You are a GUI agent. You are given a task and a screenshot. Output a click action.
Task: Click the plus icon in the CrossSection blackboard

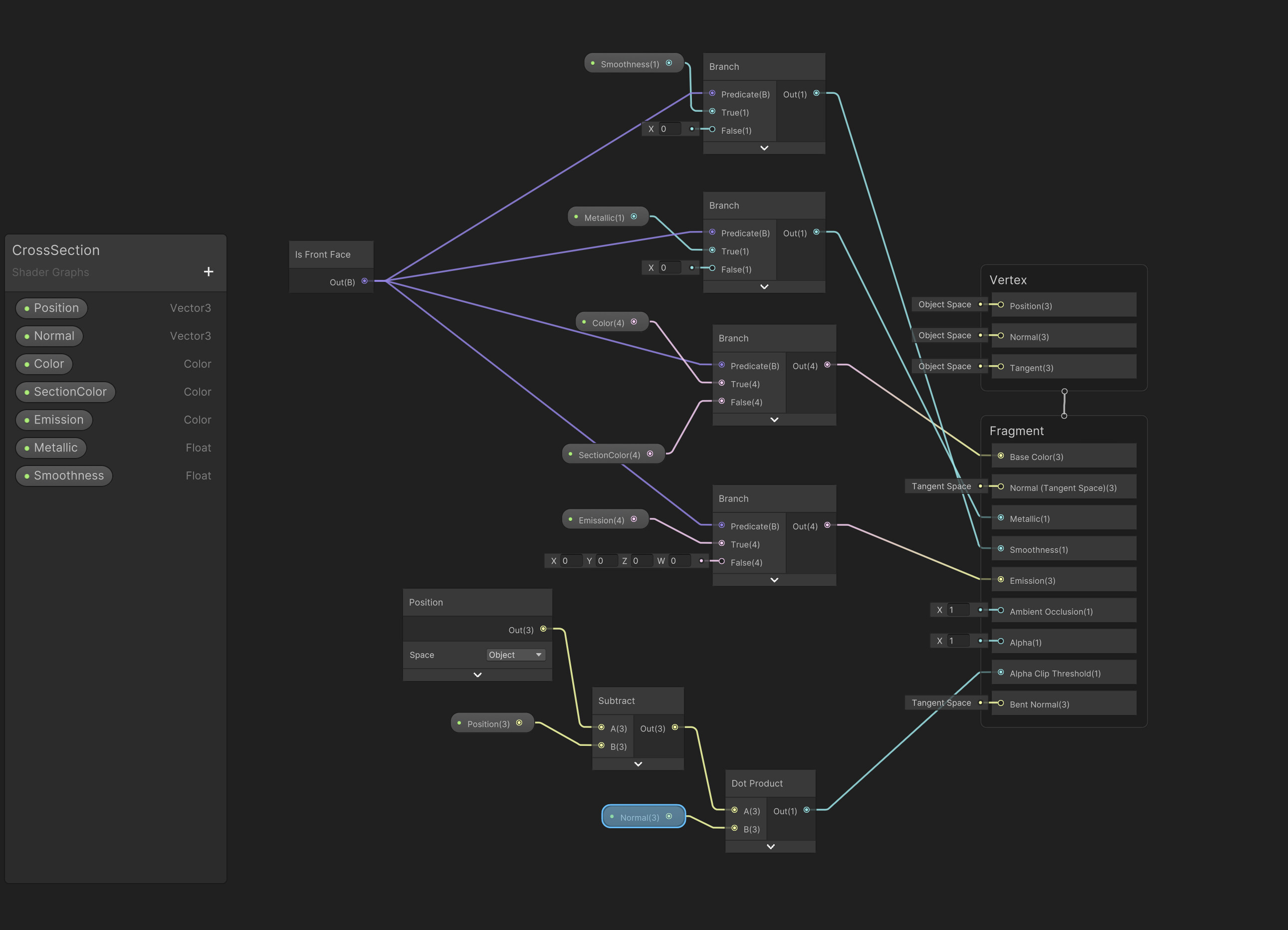tap(209, 272)
